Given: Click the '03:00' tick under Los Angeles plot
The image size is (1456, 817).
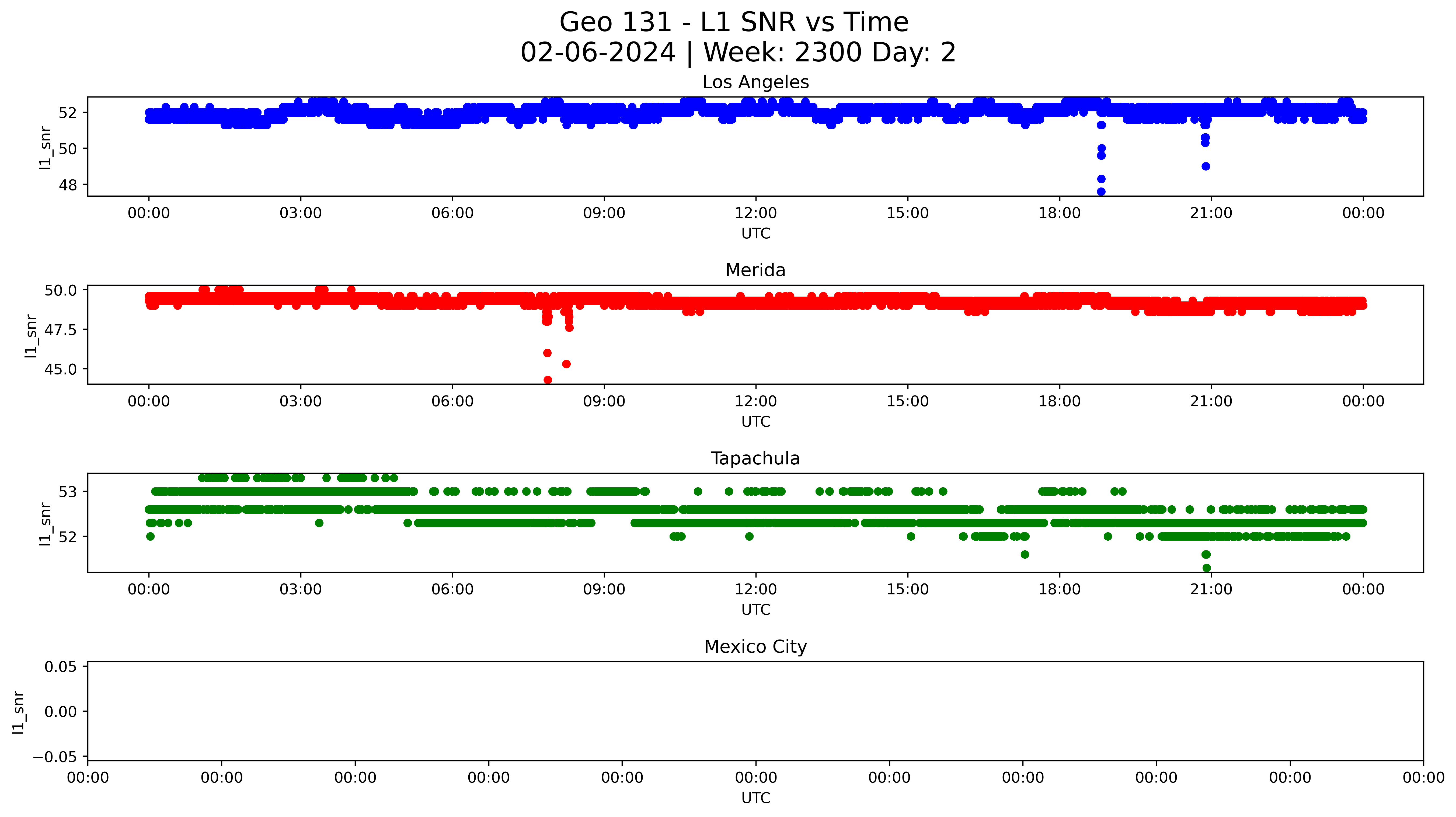Looking at the screenshot, I should tap(301, 213).
